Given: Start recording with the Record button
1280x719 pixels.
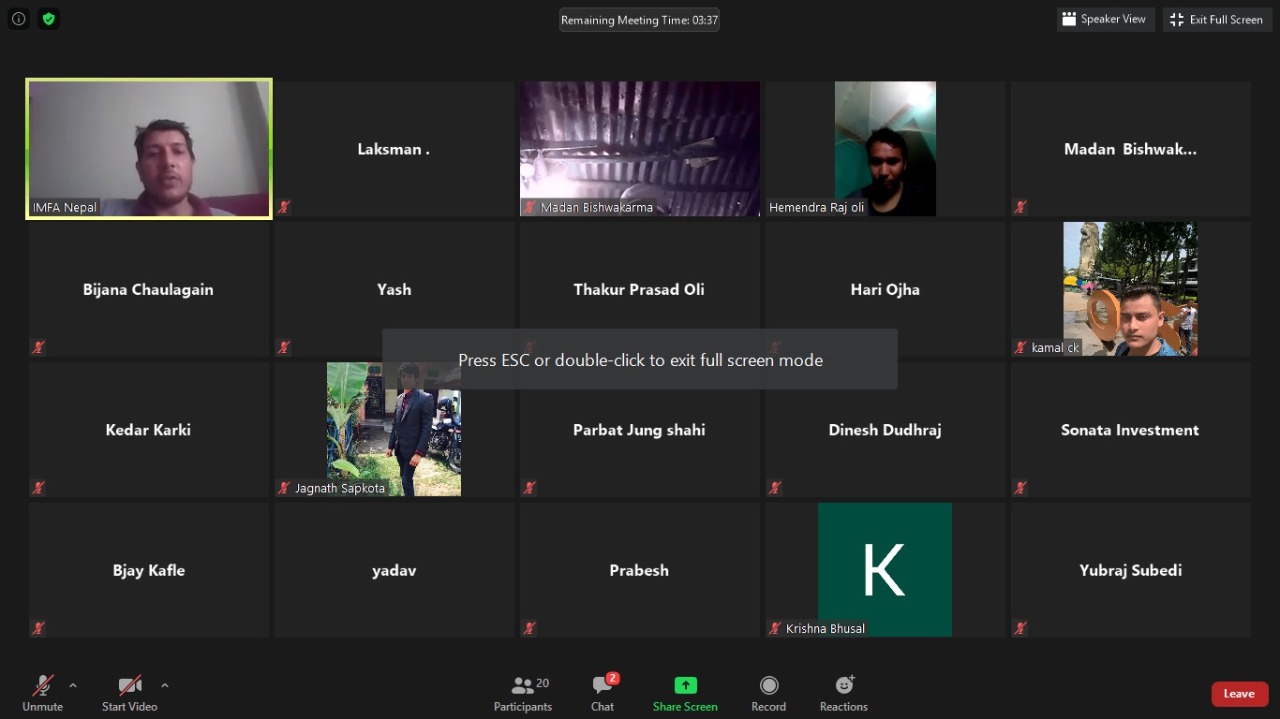Looking at the screenshot, I should point(768,693).
